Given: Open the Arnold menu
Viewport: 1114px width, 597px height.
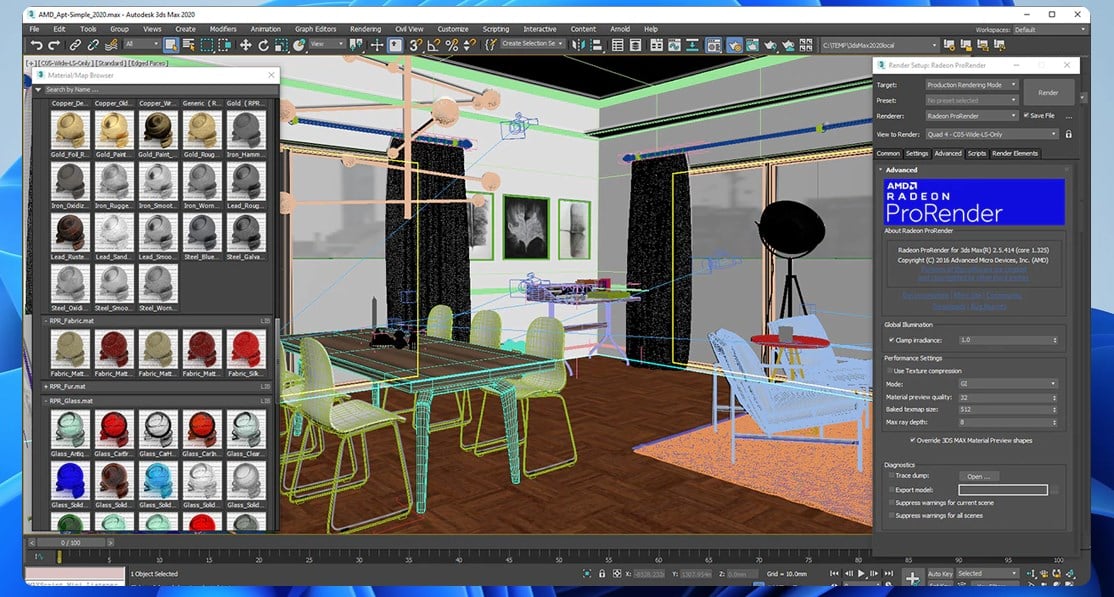Looking at the screenshot, I should 620,29.
